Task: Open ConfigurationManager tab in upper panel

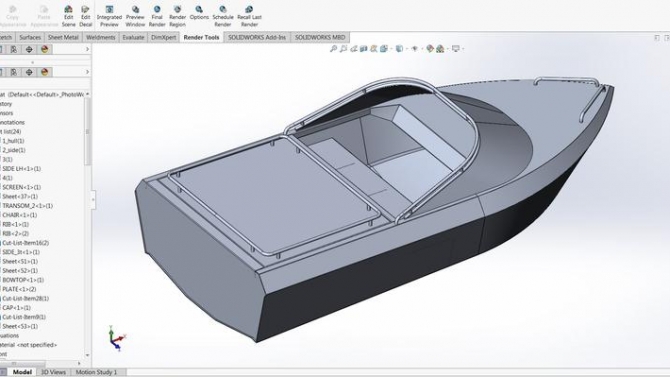Action: pyautogui.click(x=14, y=49)
